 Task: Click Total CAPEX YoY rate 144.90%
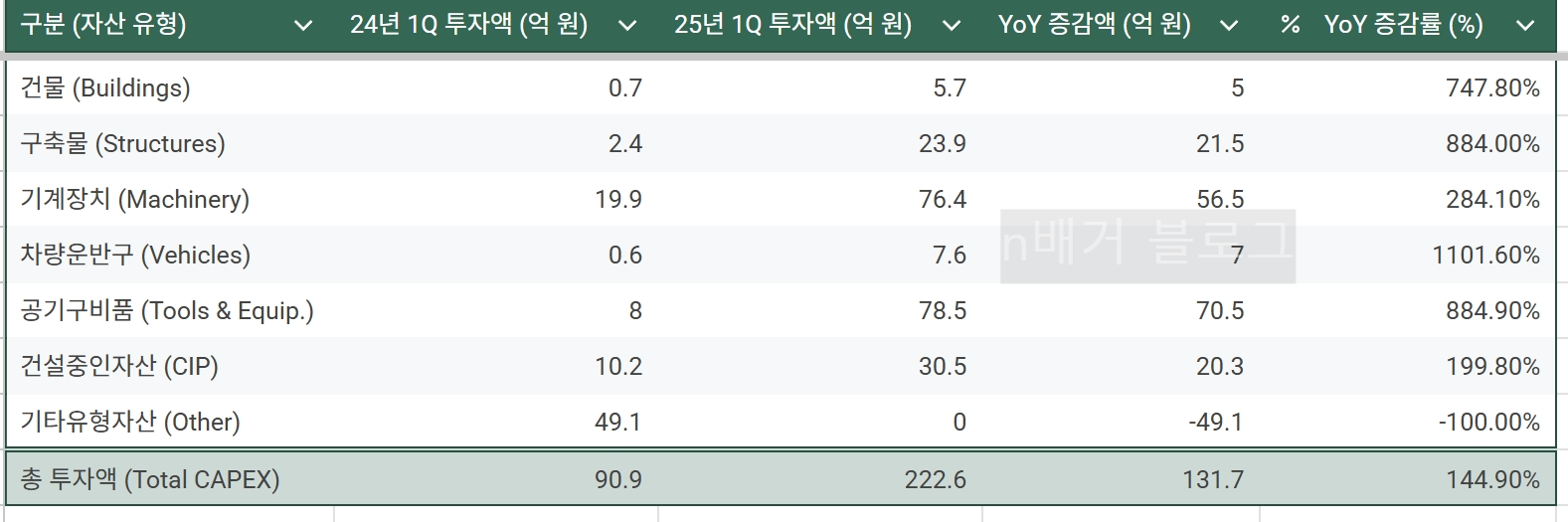coord(1492,479)
